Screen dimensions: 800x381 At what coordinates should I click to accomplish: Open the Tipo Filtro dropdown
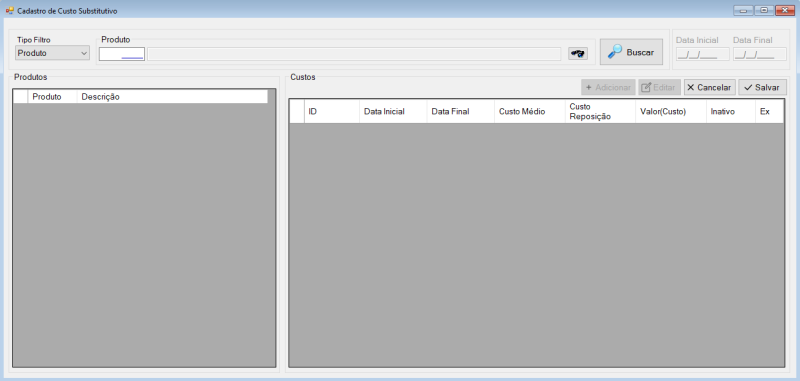pos(52,53)
